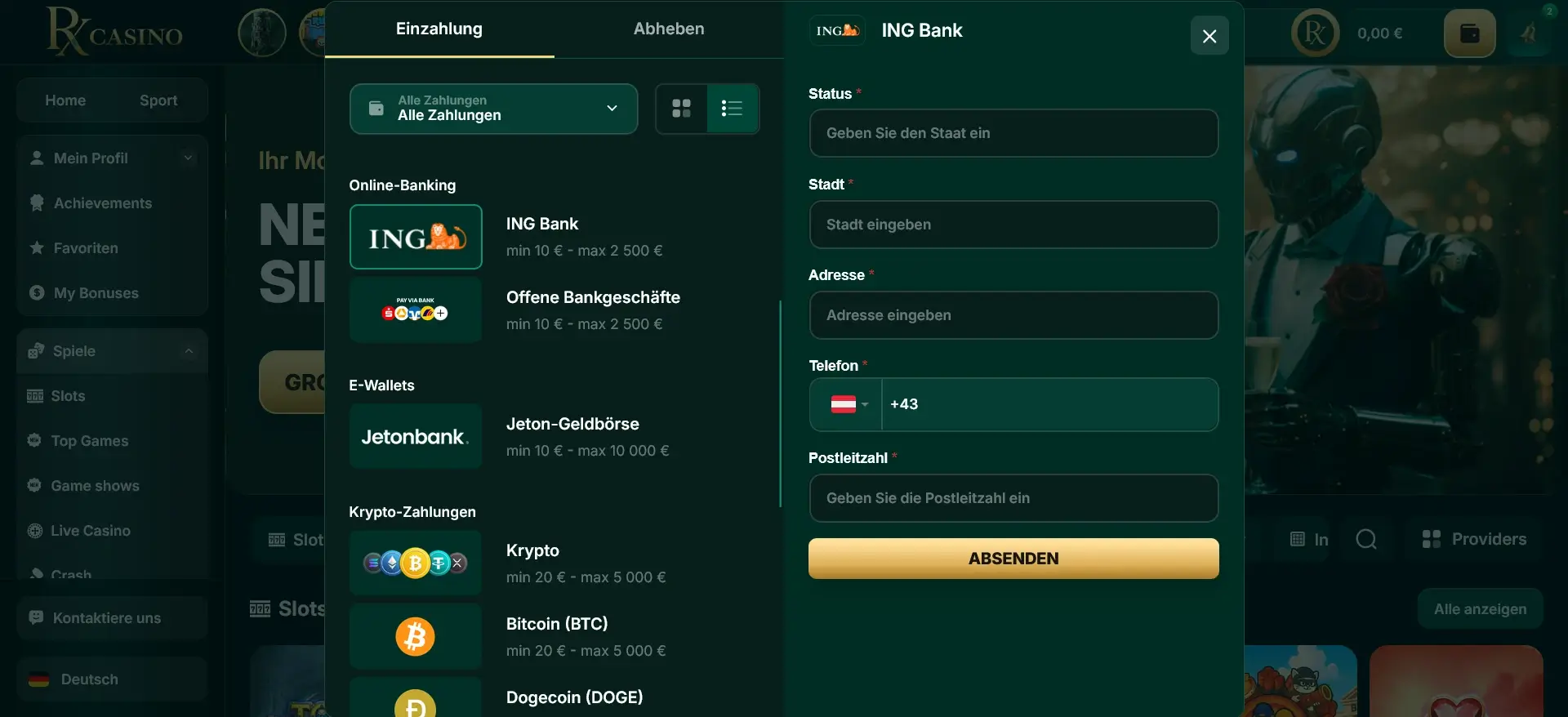Click the My Bonuses coin icon
This screenshot has height=717, width=1568.
coord(37,292)
